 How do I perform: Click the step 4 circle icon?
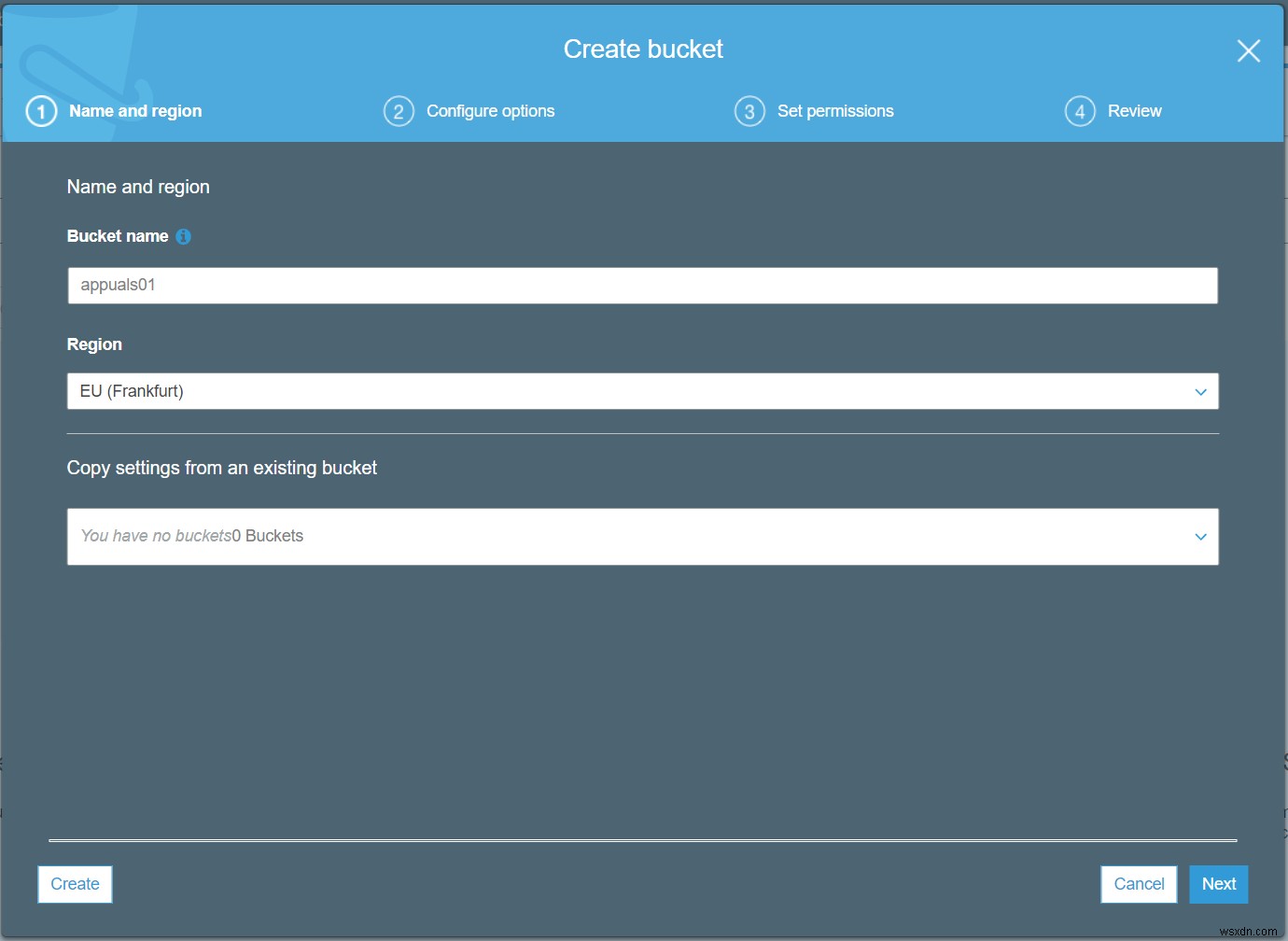pyautogui.click(x=1080, y=110)
